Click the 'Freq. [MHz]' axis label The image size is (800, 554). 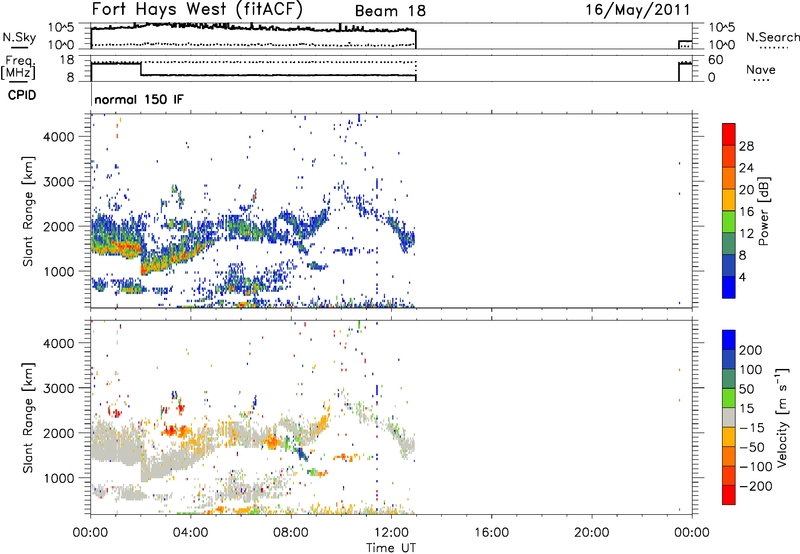coord(18,68)
